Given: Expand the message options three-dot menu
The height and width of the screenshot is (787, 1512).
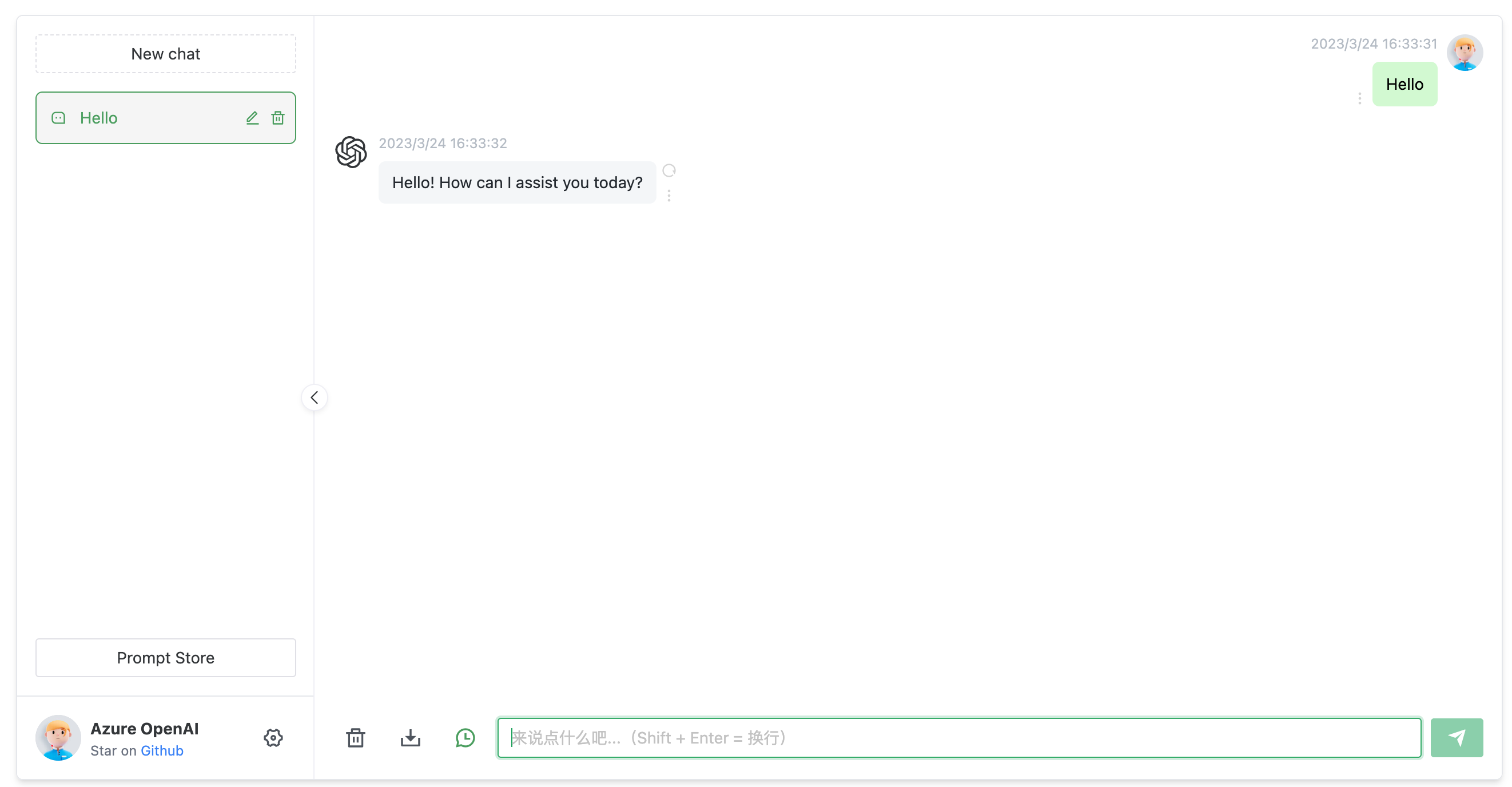Looking at the screenshot, I should coord(670,196).
